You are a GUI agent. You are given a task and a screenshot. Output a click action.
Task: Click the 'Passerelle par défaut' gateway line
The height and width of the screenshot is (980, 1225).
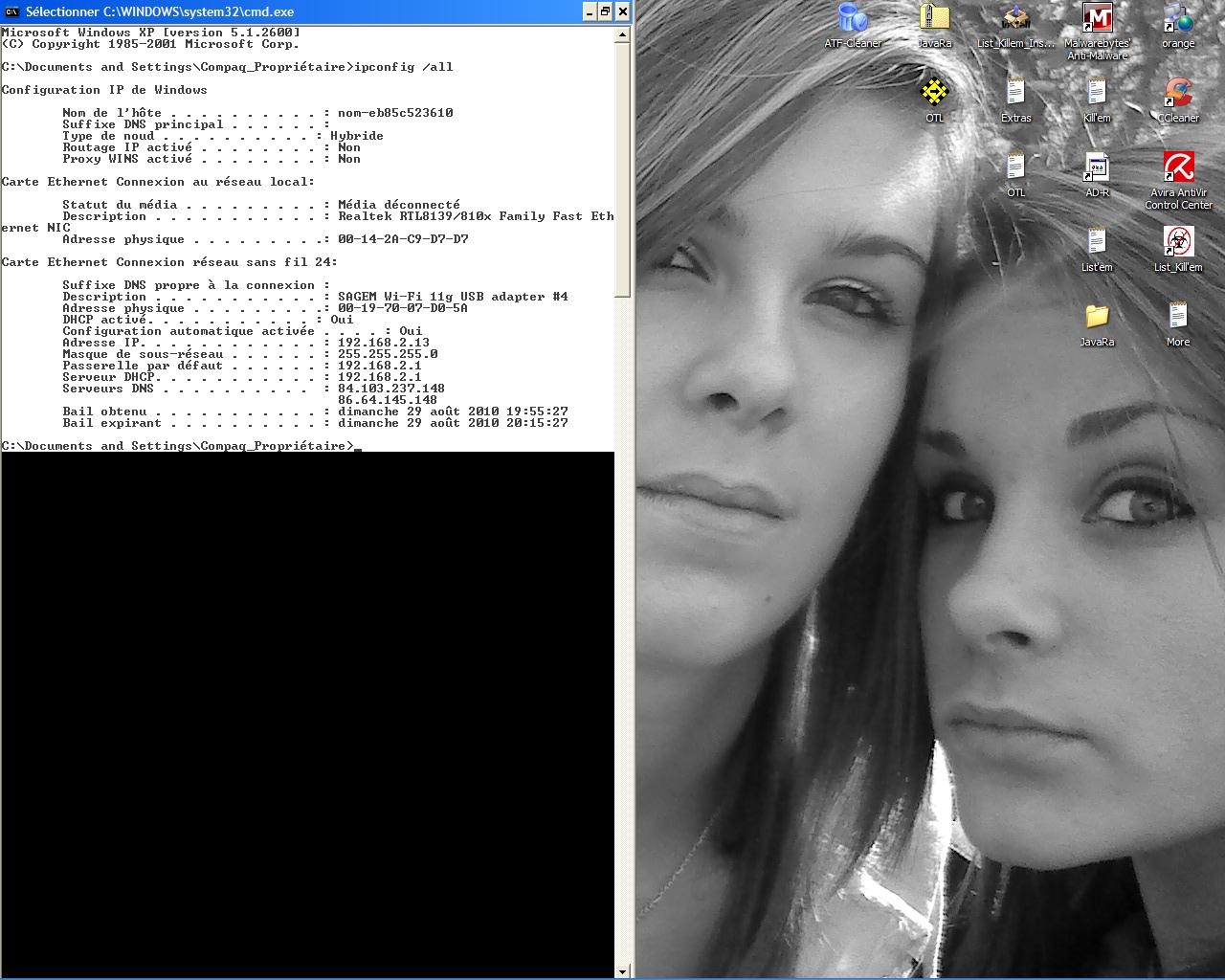(x=242, y=366)
